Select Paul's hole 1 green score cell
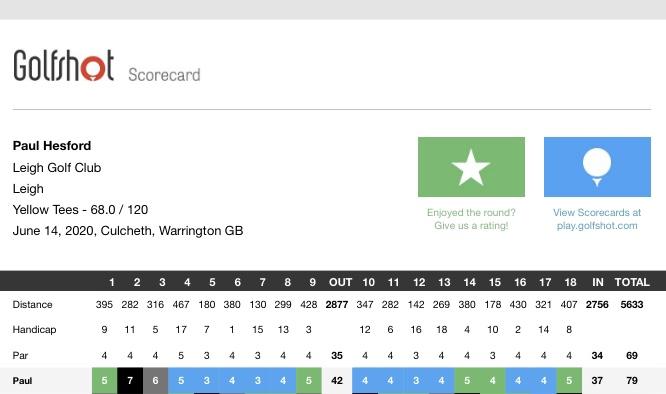This screenshot has height=394, width=666. 104,381
